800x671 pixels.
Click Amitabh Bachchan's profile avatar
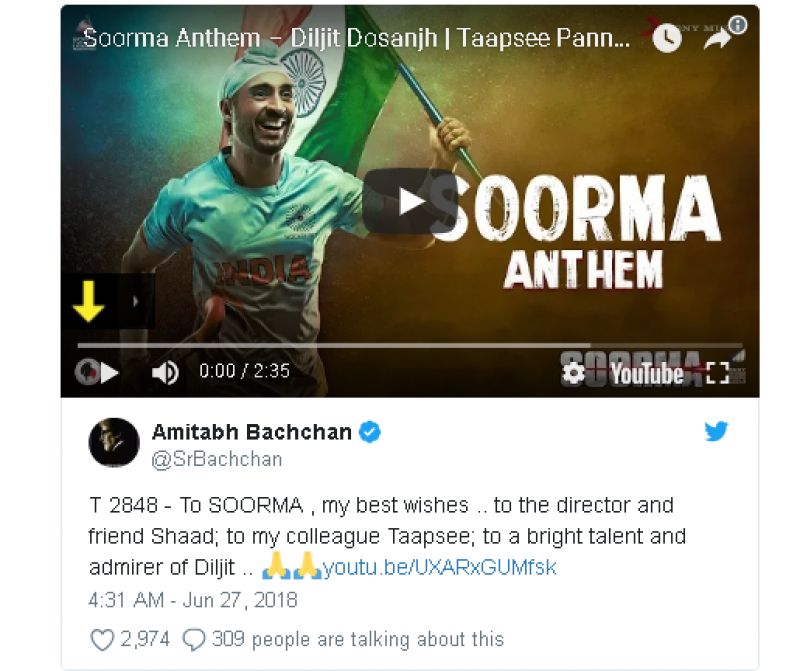pyautogui.click(x=114, y=442)
